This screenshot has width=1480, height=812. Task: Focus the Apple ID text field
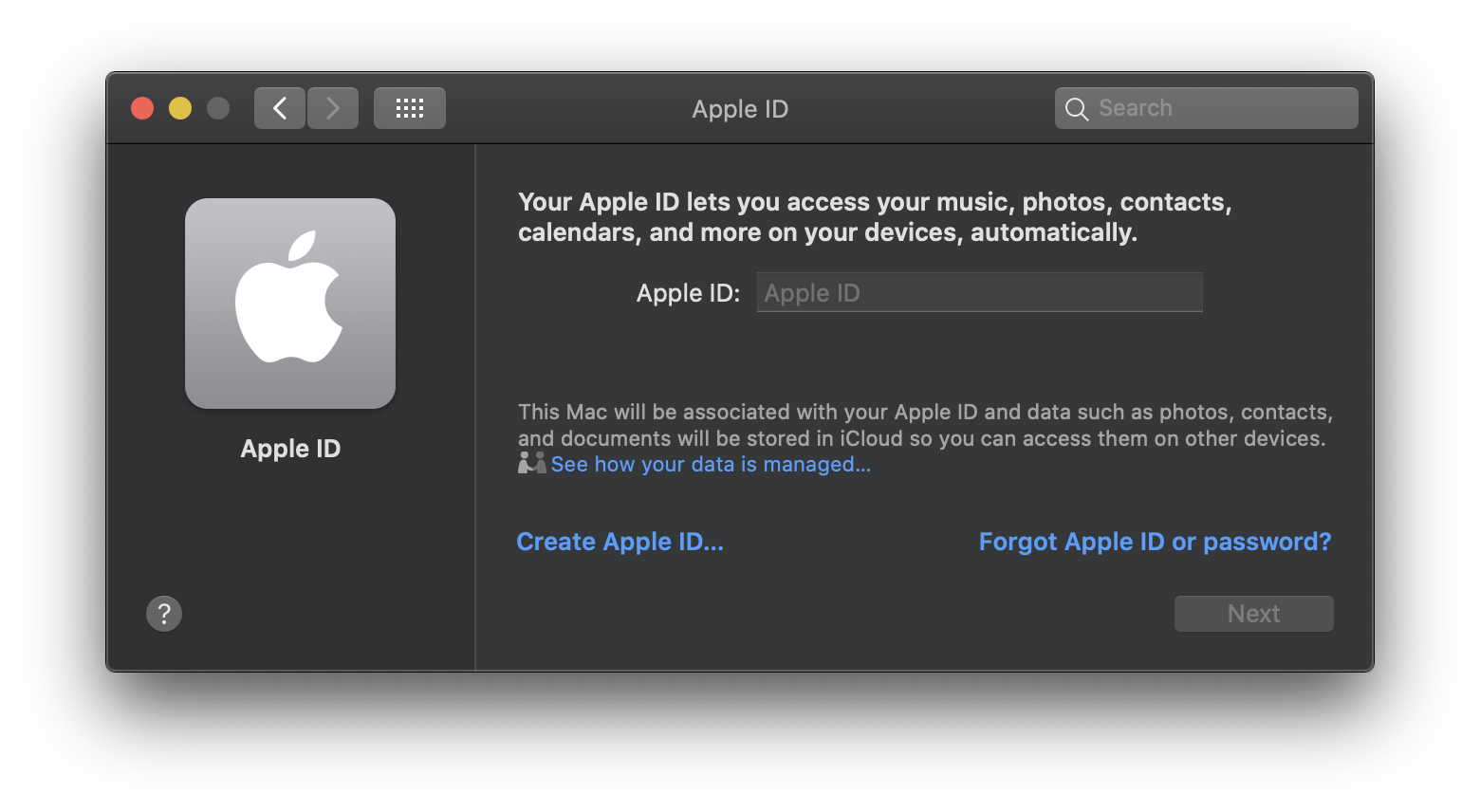point(980,292)
